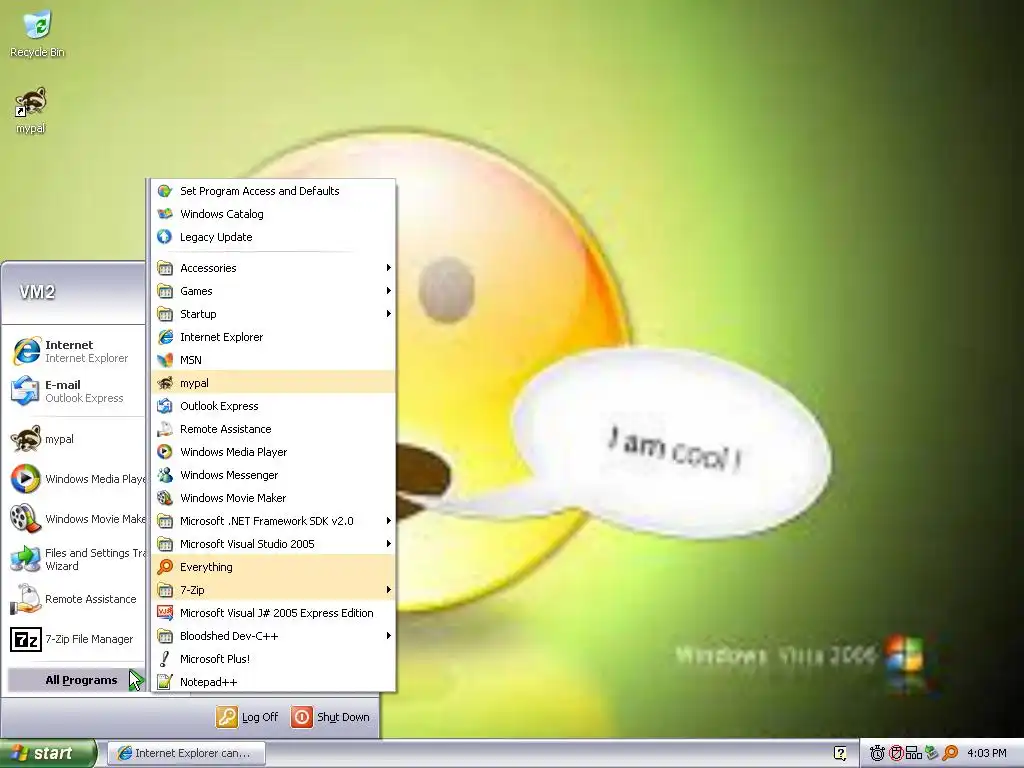
Task: Expand the Startup submenu arrow
Action: pos(389,313)
